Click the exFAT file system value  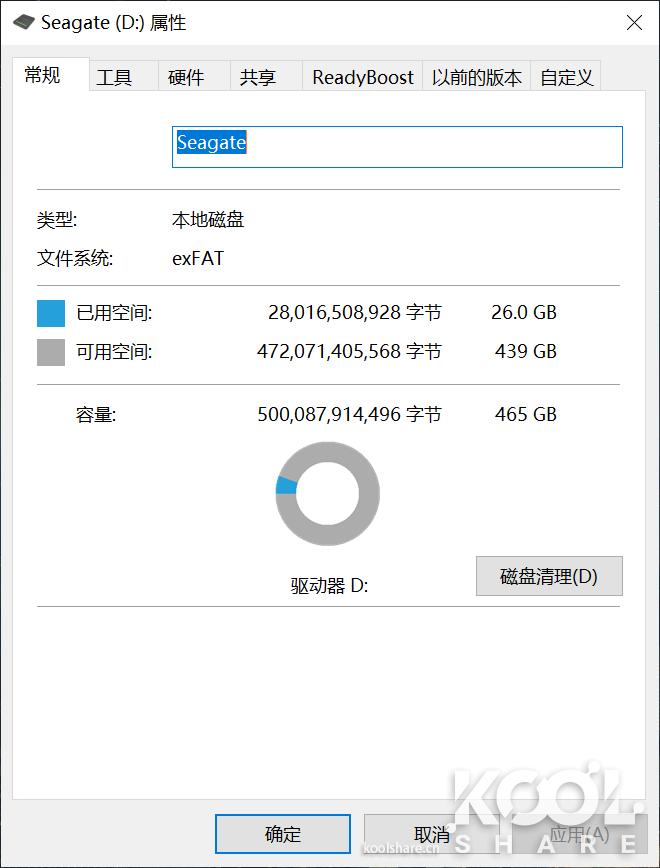(x=198, y=259)
